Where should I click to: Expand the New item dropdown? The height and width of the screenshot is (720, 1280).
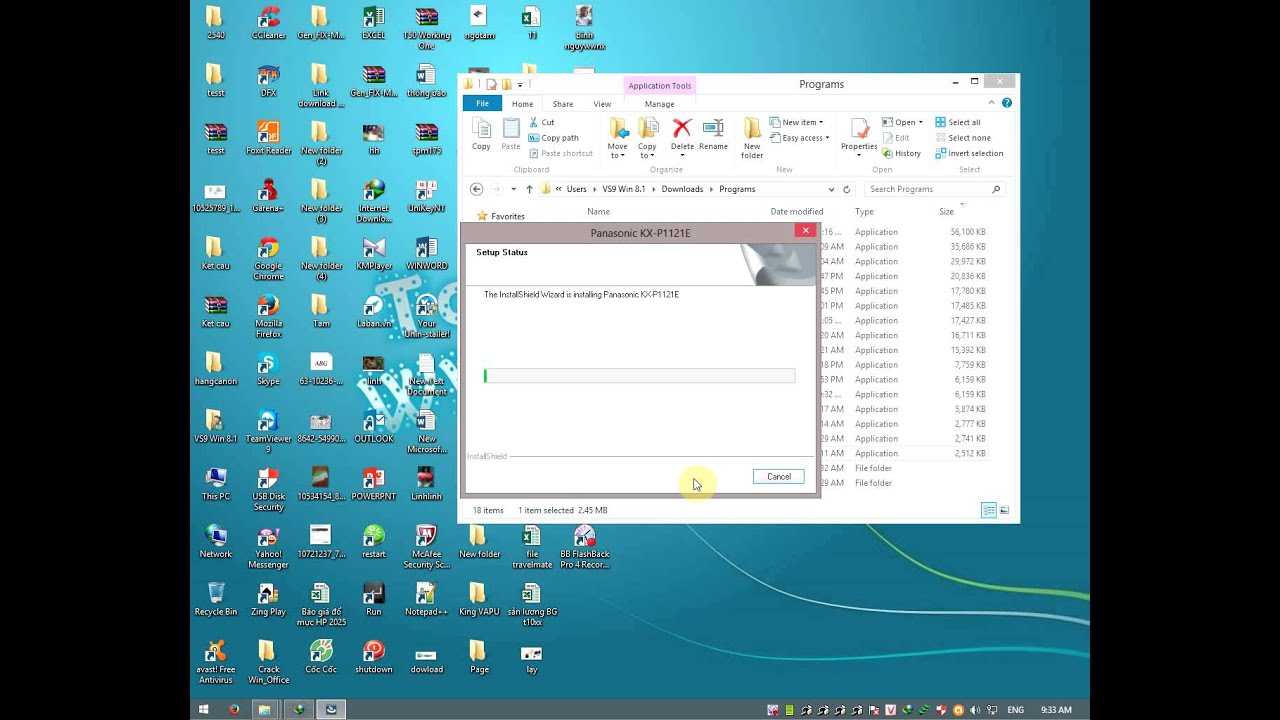[797, 122]
